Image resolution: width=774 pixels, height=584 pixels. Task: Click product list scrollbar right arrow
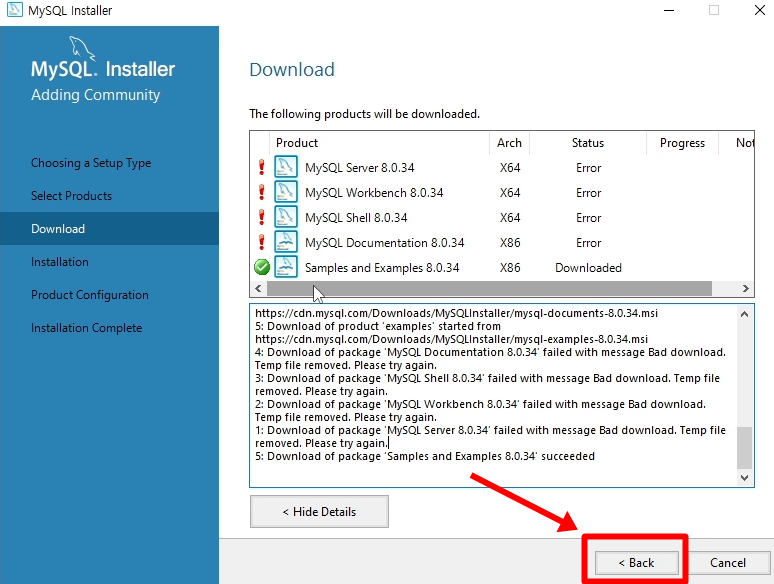point(745,288)
